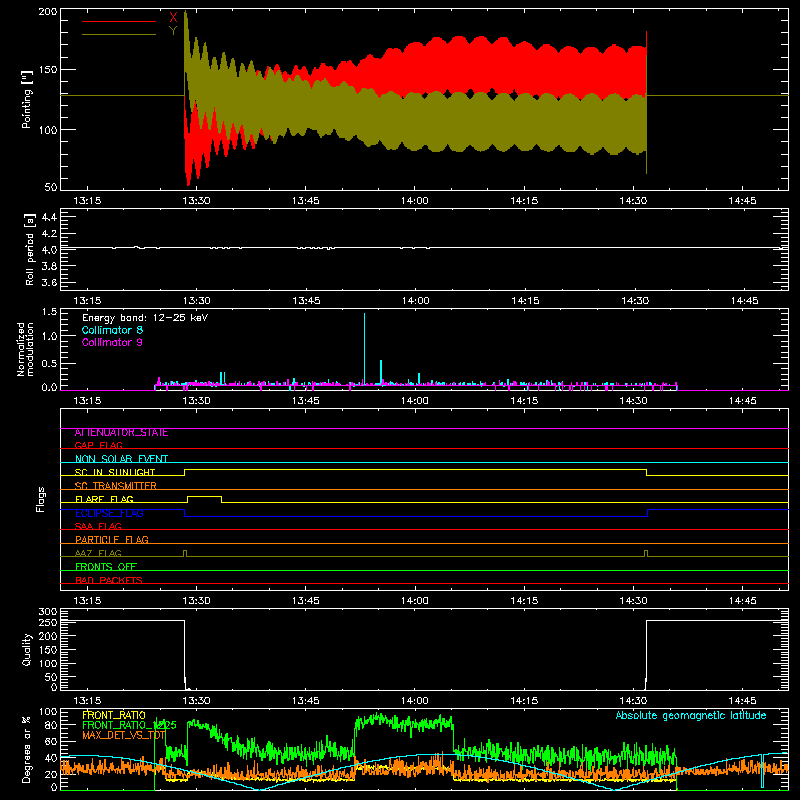
Task: Select the orange MAX_DET_VS_TOT legend entry
Action: click(123, 735)
